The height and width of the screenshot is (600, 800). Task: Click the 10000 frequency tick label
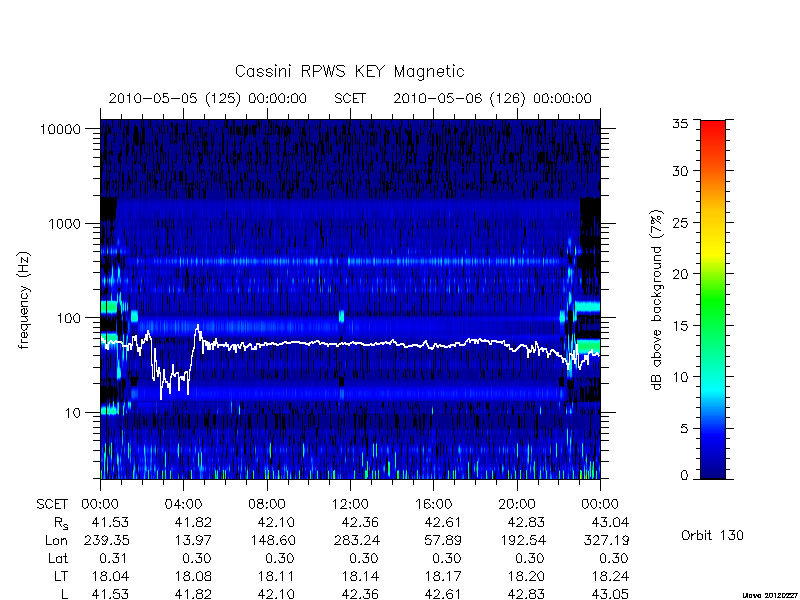coord(60,130)
